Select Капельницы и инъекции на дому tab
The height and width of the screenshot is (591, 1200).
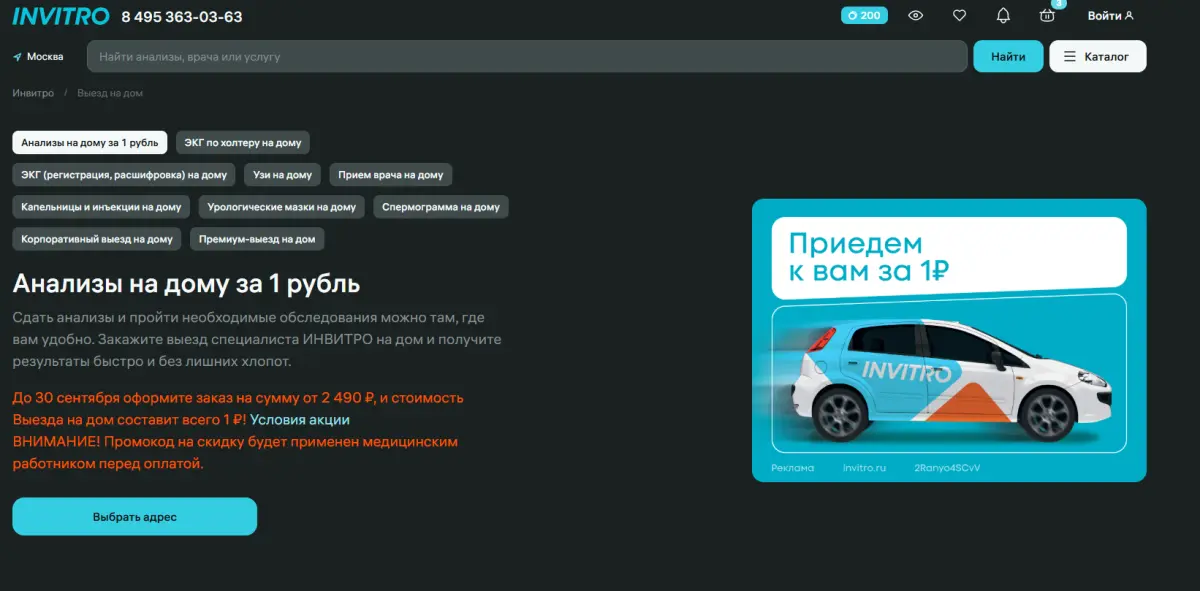coord(101,207)
